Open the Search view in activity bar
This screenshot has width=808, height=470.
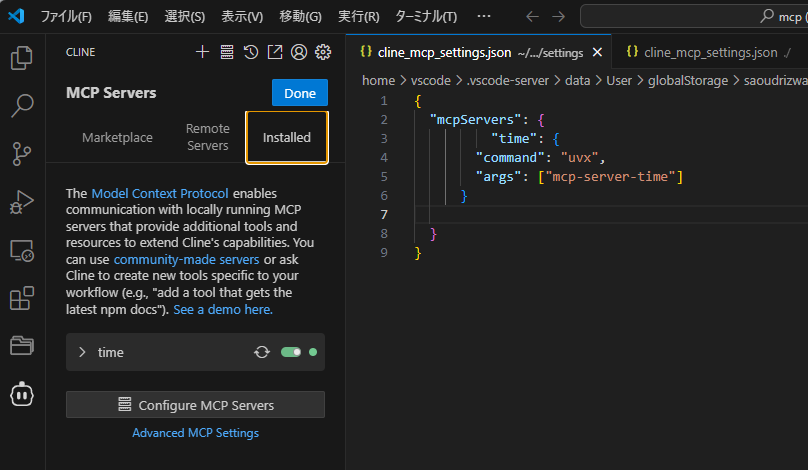(x=22, y=106)
